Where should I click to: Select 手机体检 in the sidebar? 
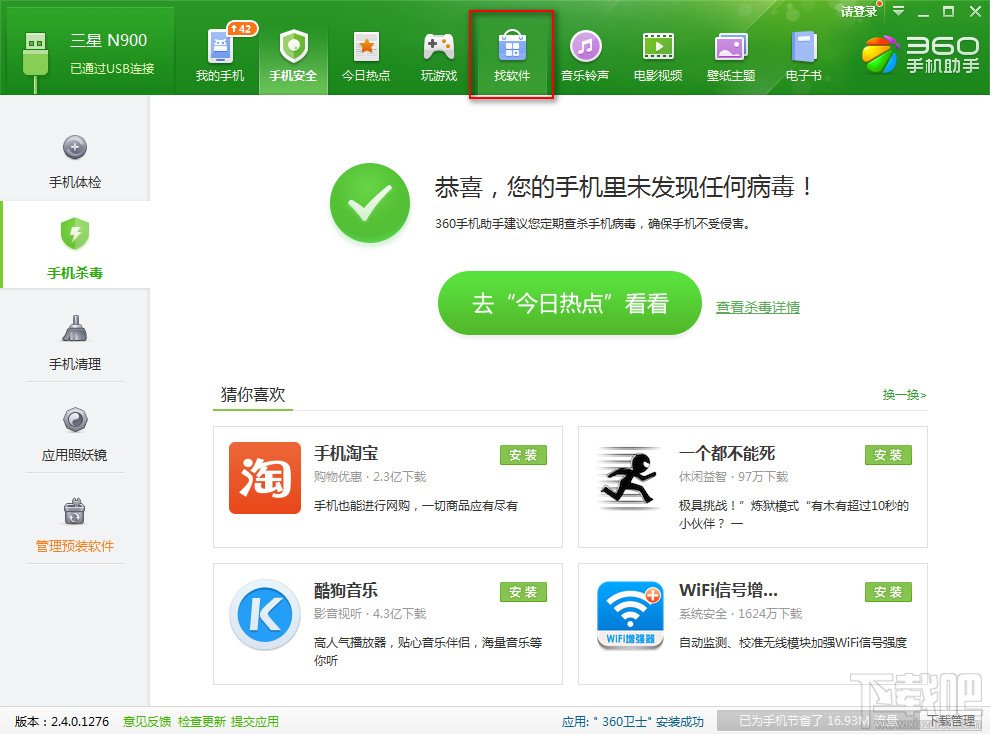coord(75,162)
